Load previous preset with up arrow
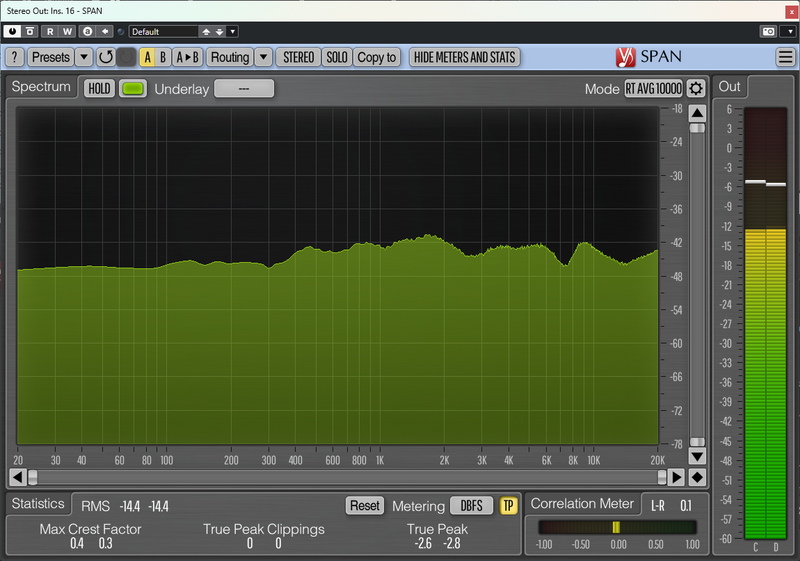 206,32
